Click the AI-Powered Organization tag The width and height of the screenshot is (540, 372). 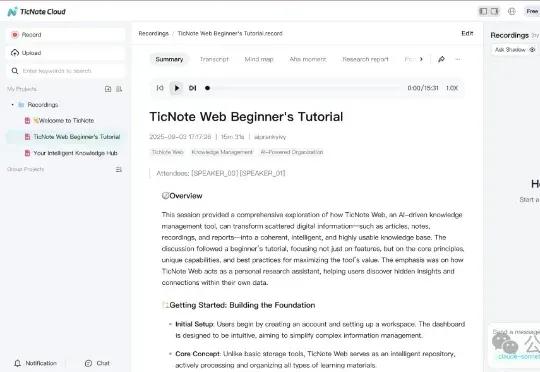click(x=292, y=152)
